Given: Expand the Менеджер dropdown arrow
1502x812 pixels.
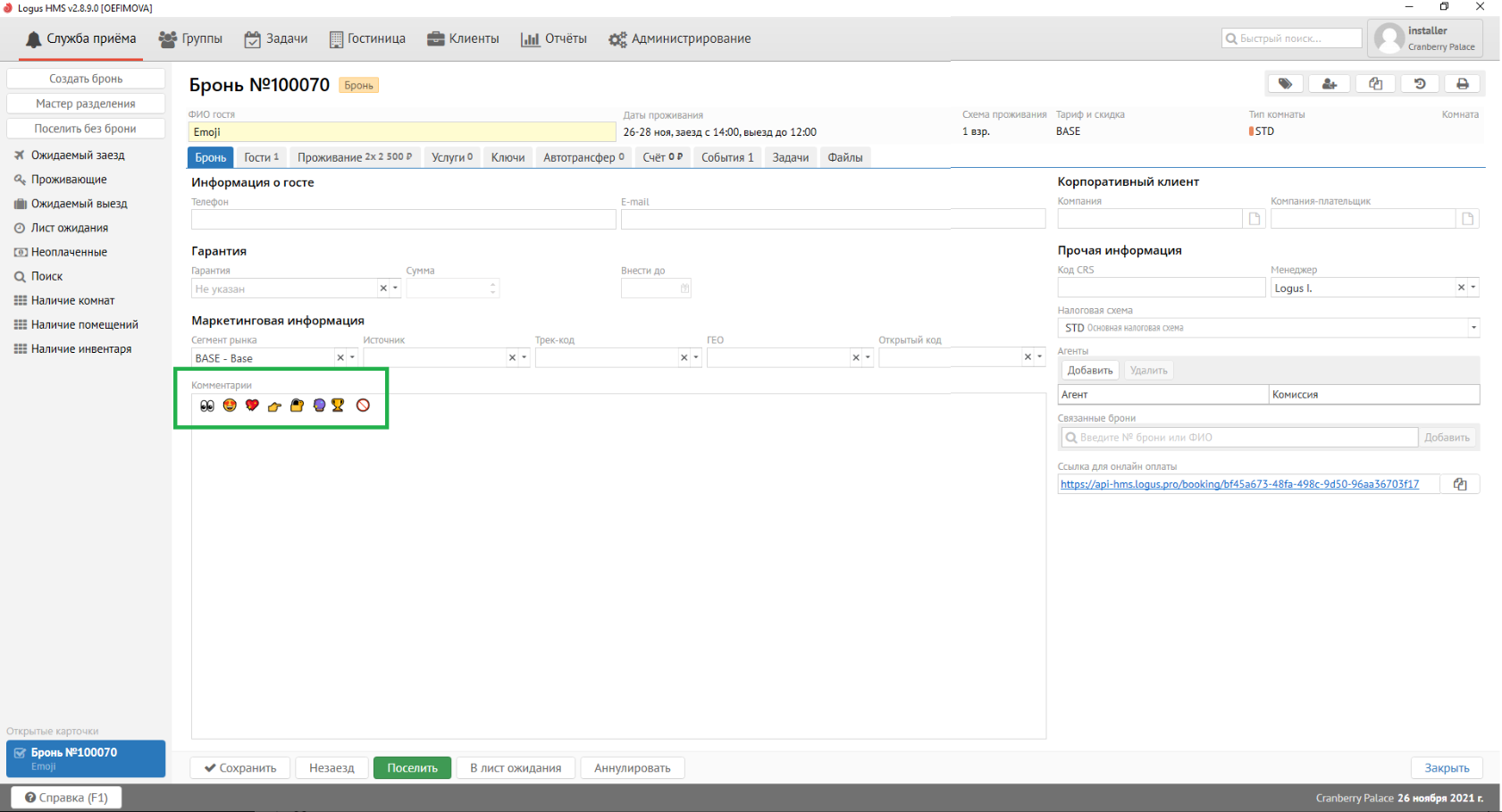Looking at the screenshot, I should point(1473,288).
